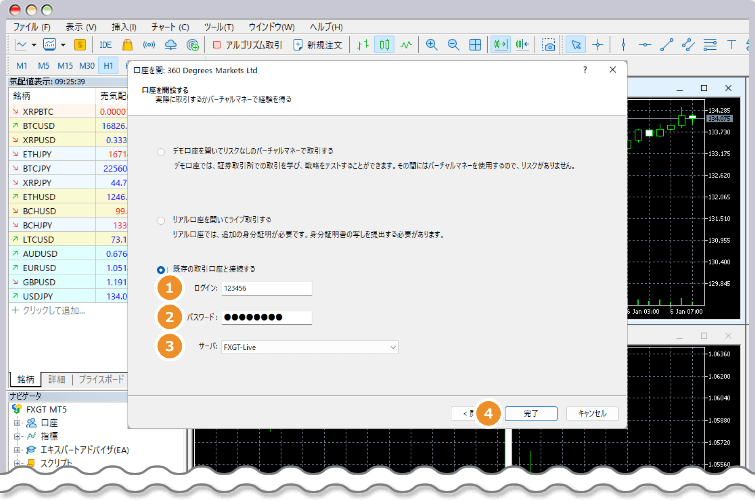Select connect to existing account radio button
The width and height of the screenshot is (755, 500).
[x=161, y=270]
